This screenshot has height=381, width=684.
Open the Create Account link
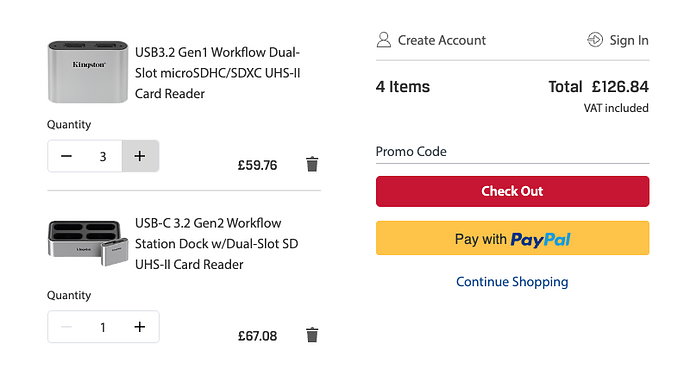coord(441,40)
